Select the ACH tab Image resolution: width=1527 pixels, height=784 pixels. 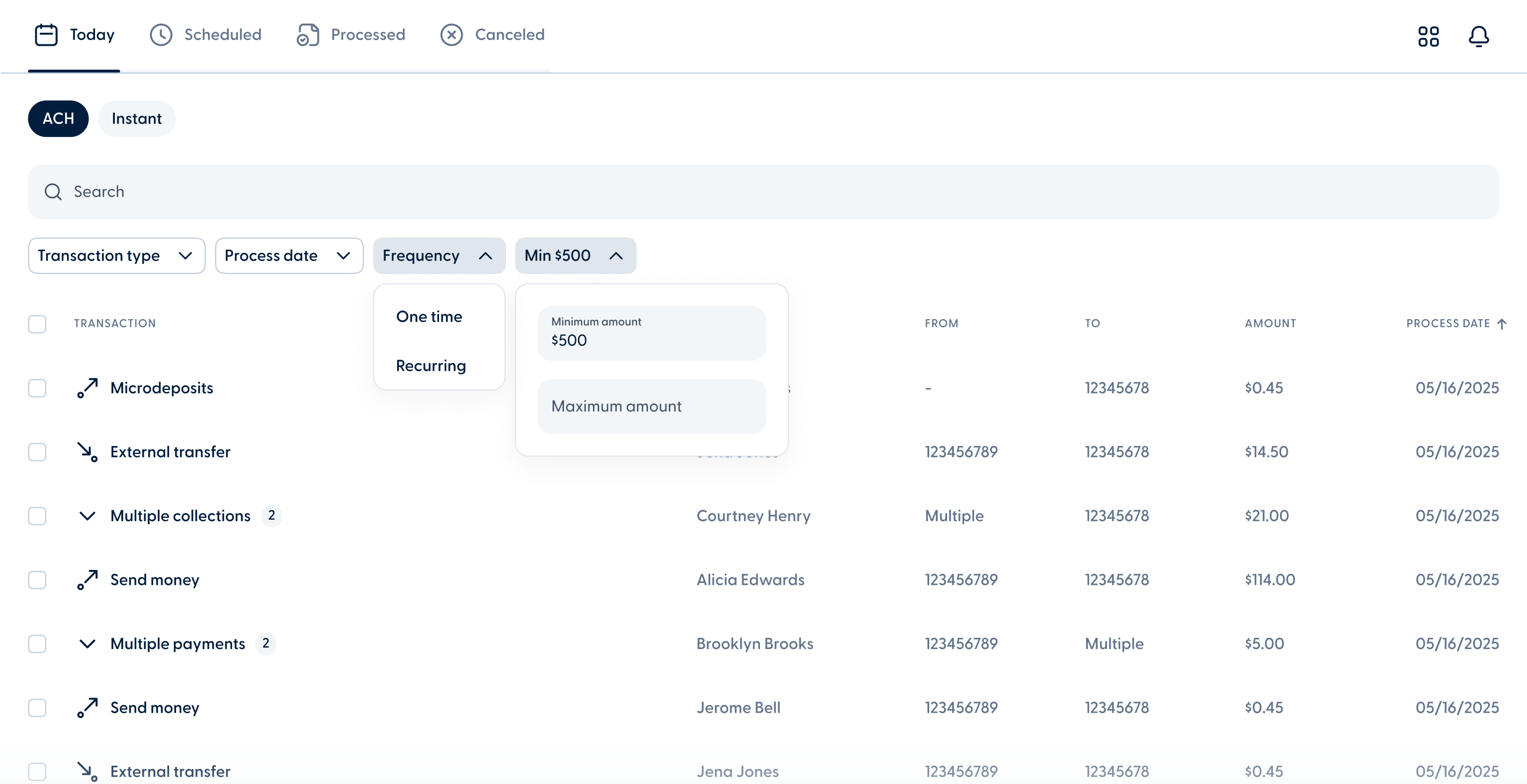point(57,119)
